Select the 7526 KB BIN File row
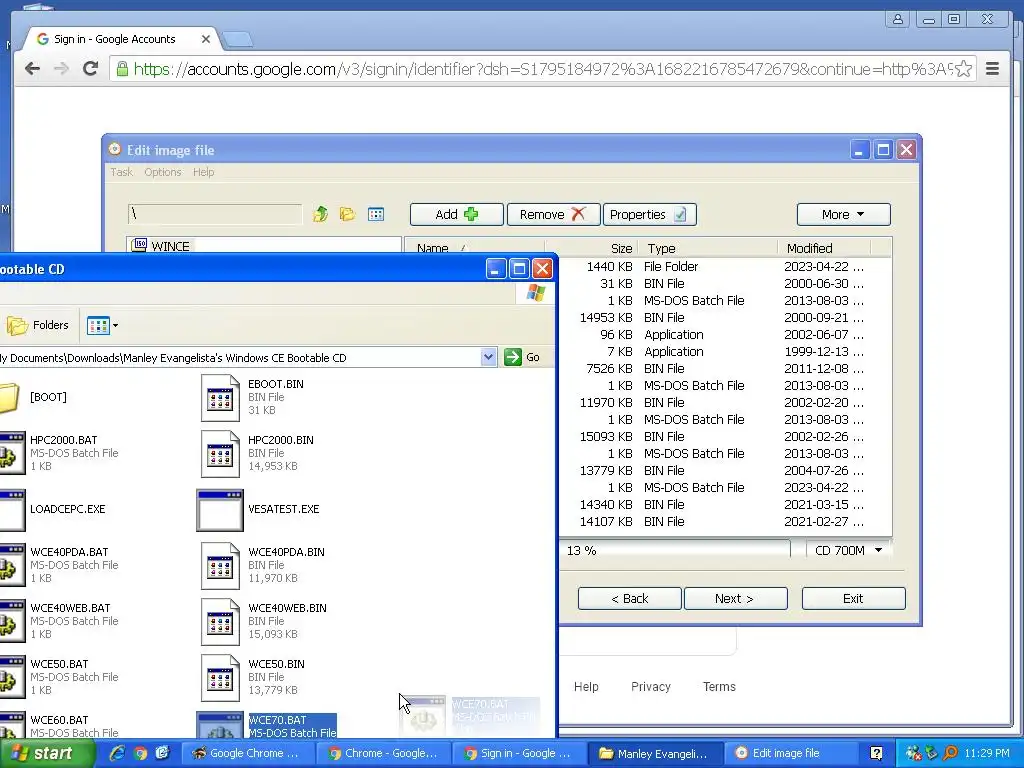Screen dimensions: 1024x768 [x=724, y=368]
